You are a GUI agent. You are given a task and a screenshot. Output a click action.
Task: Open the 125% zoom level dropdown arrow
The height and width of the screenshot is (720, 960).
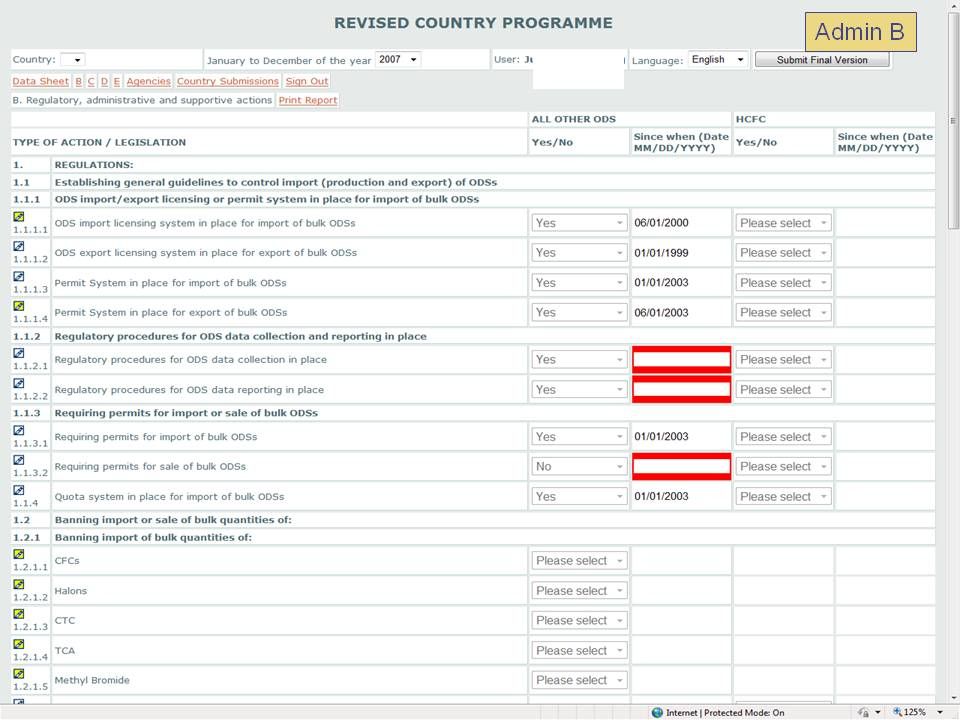(x=940, y=713)
